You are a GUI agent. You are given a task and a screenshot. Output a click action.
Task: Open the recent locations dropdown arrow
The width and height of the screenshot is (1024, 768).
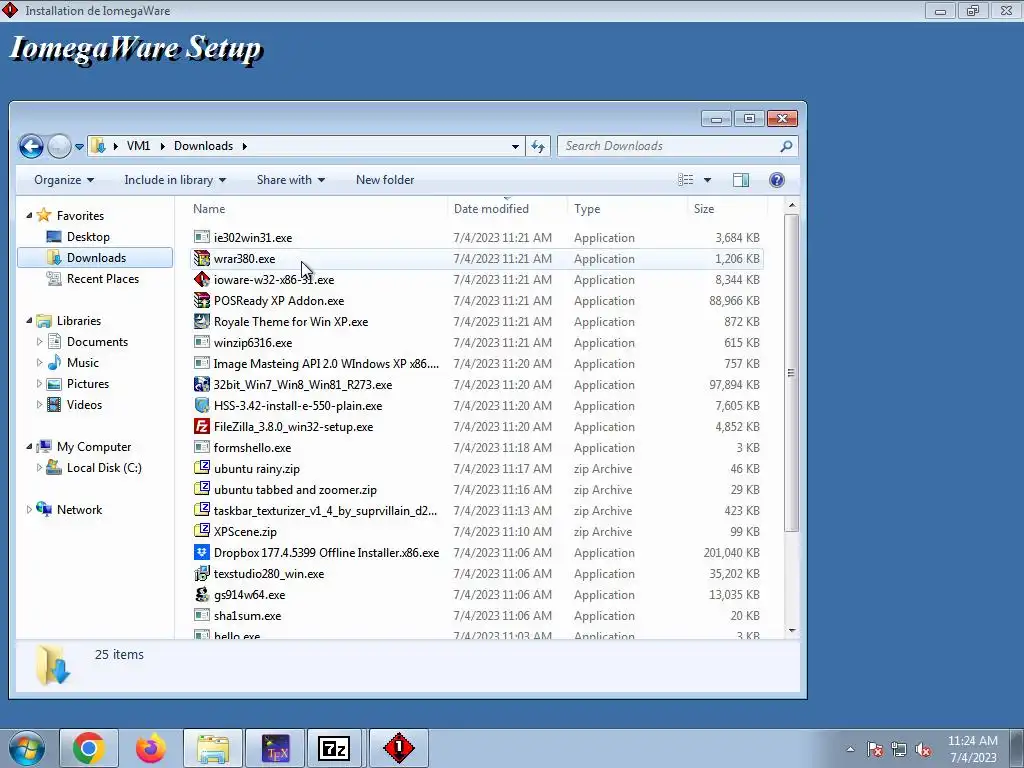(79, 147)
